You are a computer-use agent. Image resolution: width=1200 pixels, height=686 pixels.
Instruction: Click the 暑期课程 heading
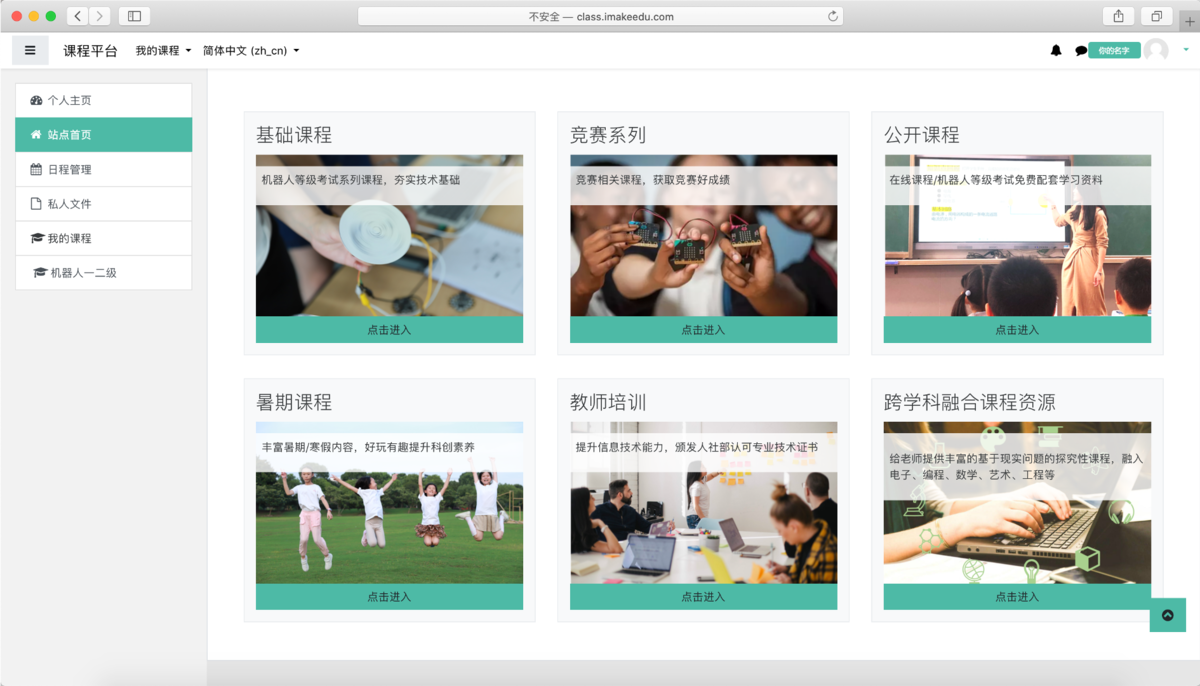pos(294,402)
